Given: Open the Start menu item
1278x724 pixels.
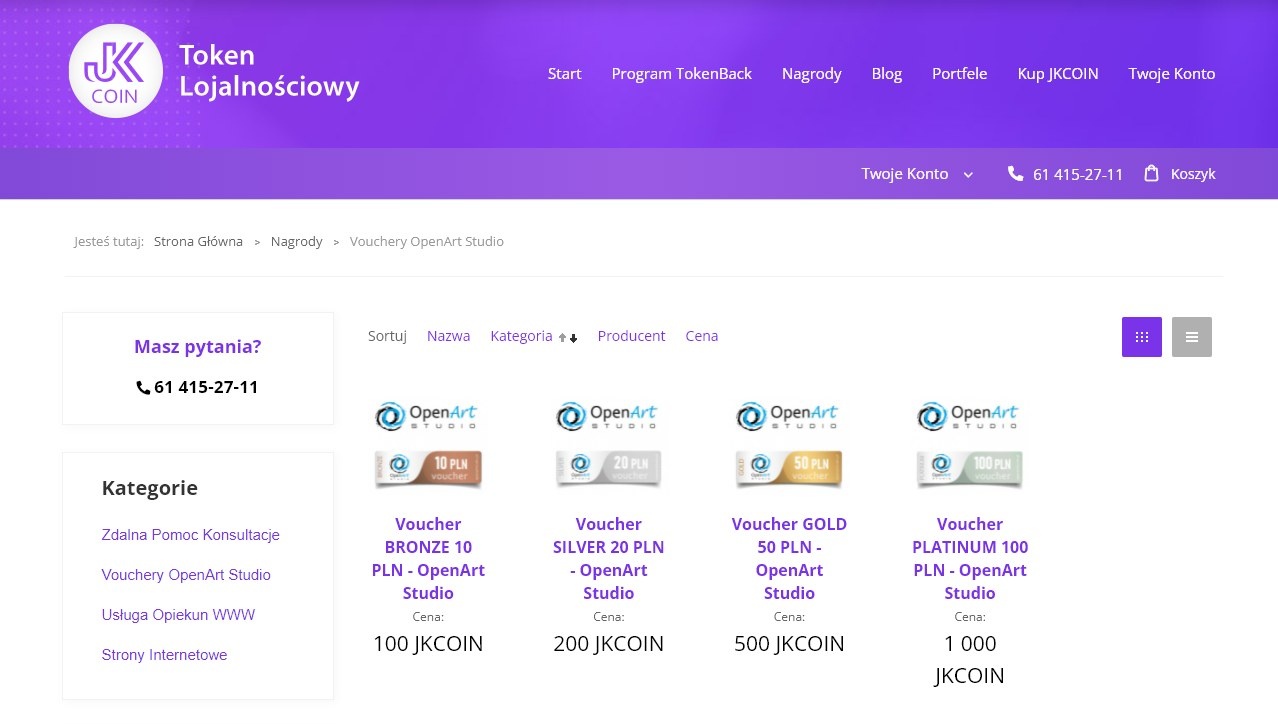Looking at the screenshot, I should (x=564, y=73).
